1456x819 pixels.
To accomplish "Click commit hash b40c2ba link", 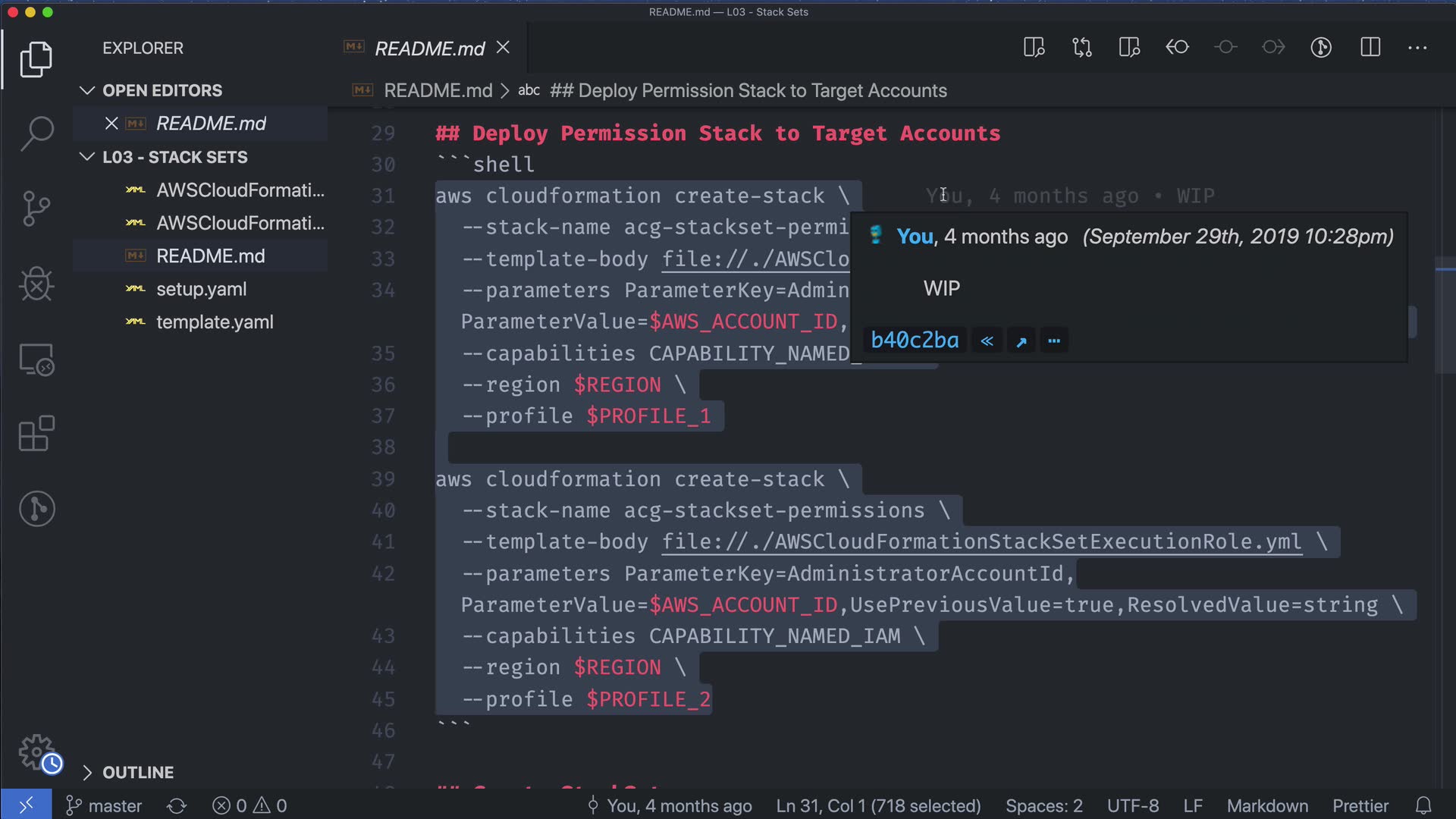I will 915,340.
